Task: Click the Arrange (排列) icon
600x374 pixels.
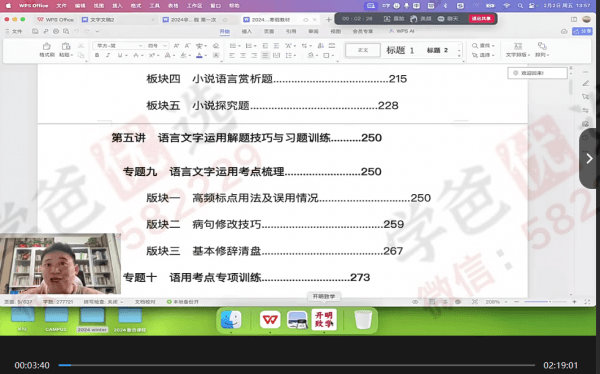Action: 542,46
